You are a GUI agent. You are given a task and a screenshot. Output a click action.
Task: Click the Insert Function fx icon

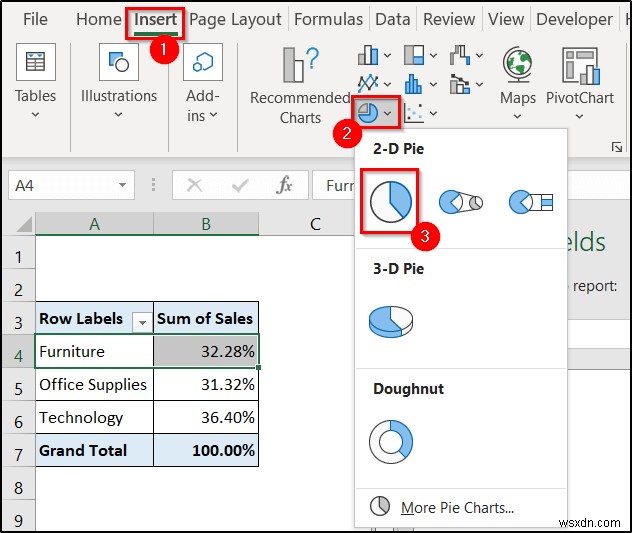click(x=285, y=185)
